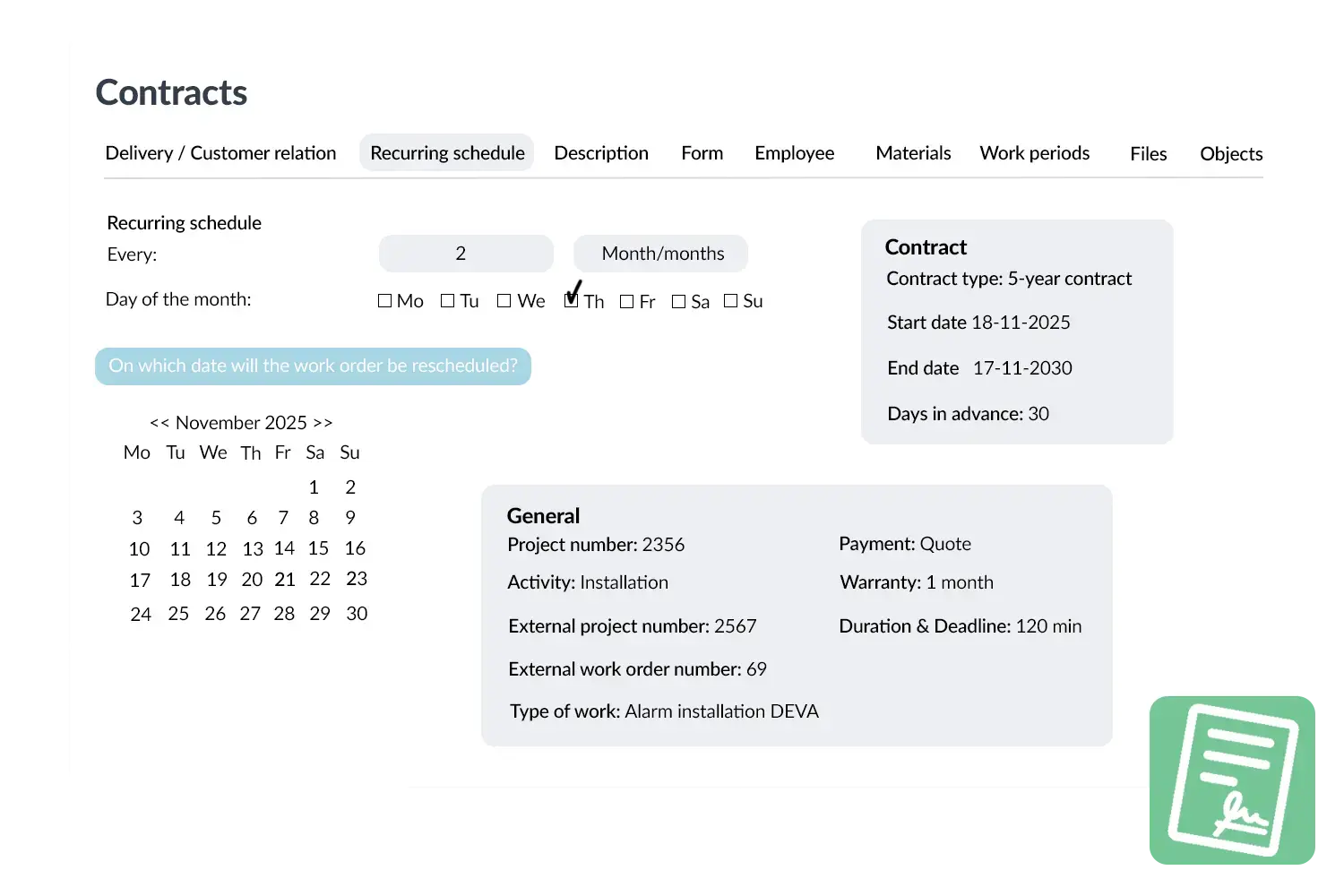This screenshot has width=1344, height=896.
Task: Tick the Sunday checkbox
Action: click(730, 301)
